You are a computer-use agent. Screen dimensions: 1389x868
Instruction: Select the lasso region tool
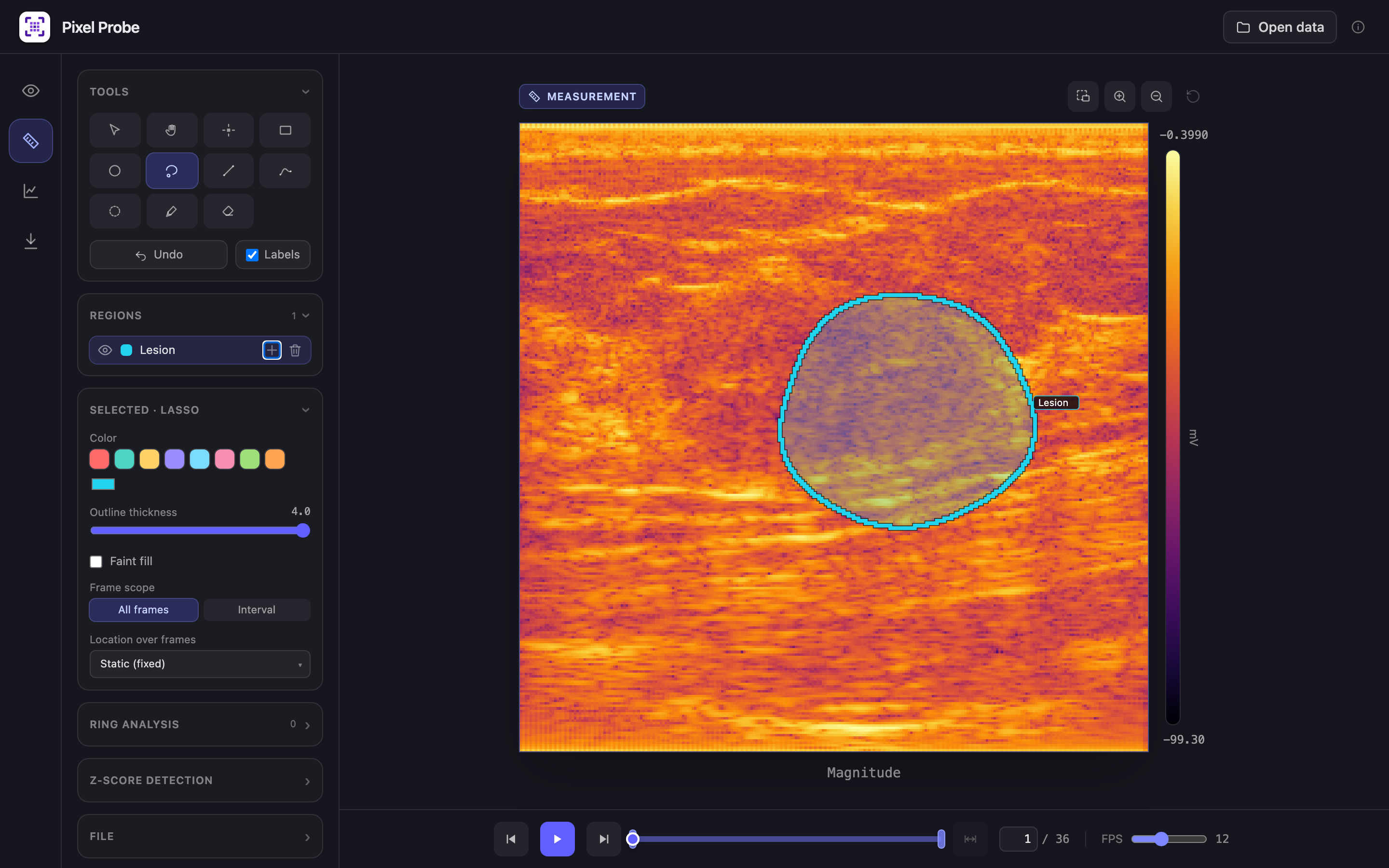click(172, 171)
